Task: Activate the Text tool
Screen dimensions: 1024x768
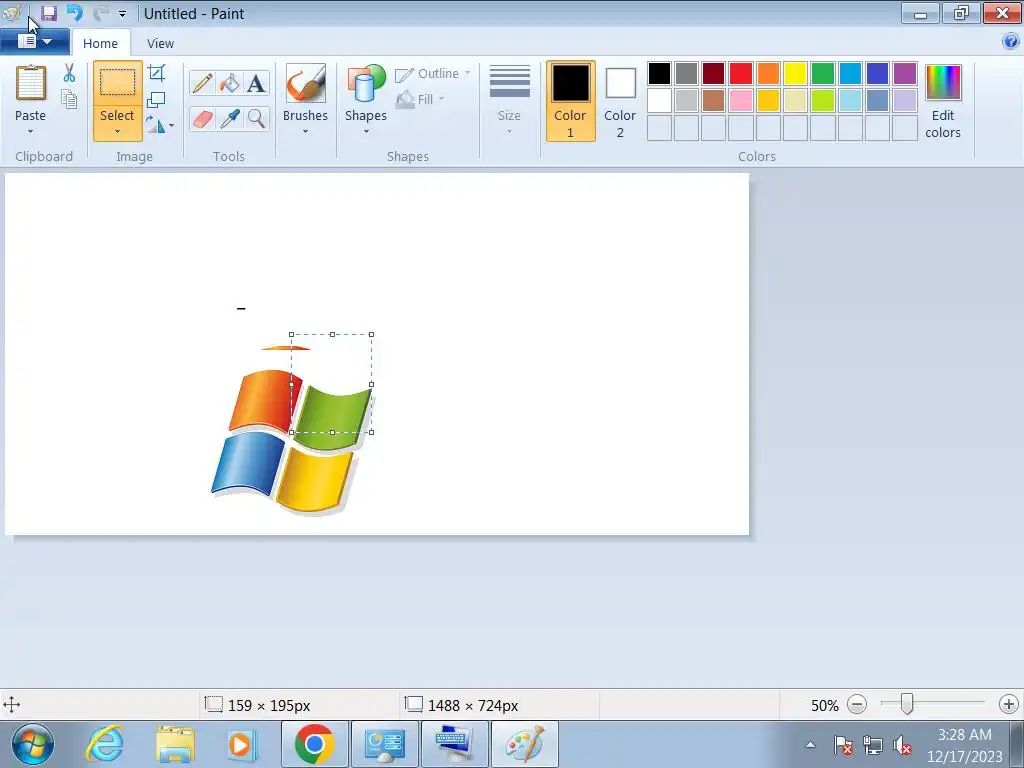Action: click(256, 83)
